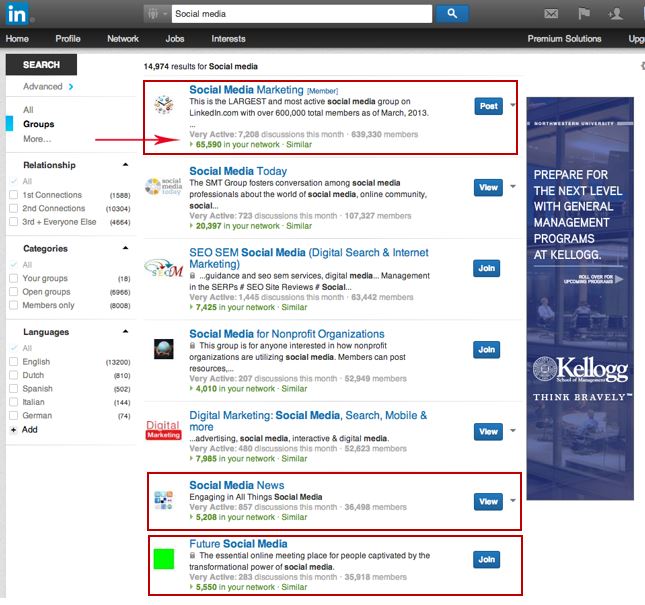The image size is (645, 605).
Task: Click Add to add another language
Action: pyautogui.click(x=30, y=430)
